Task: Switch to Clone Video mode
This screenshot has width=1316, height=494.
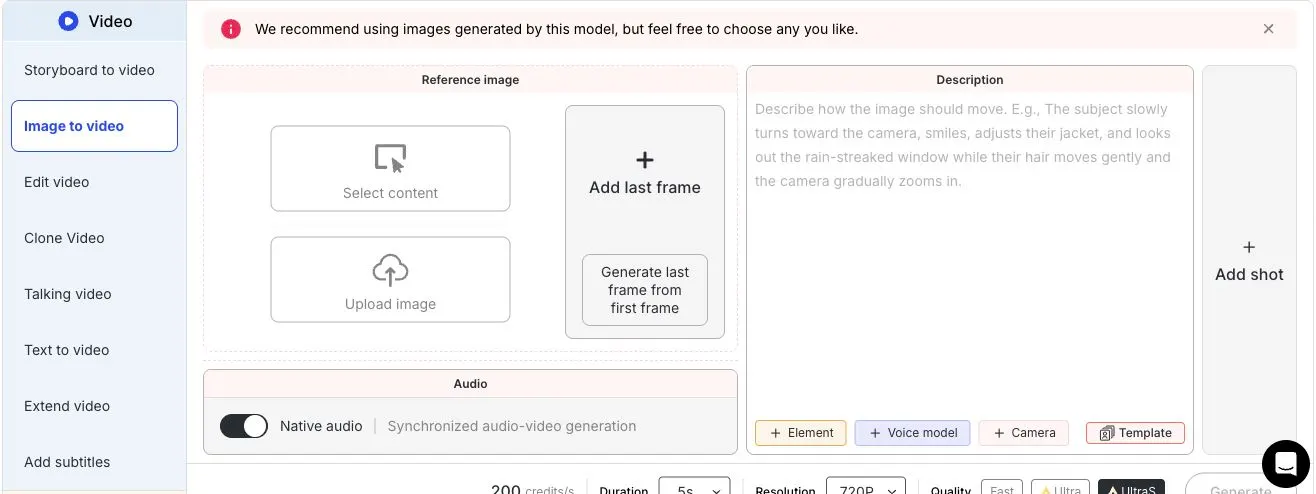Action: 94,238
